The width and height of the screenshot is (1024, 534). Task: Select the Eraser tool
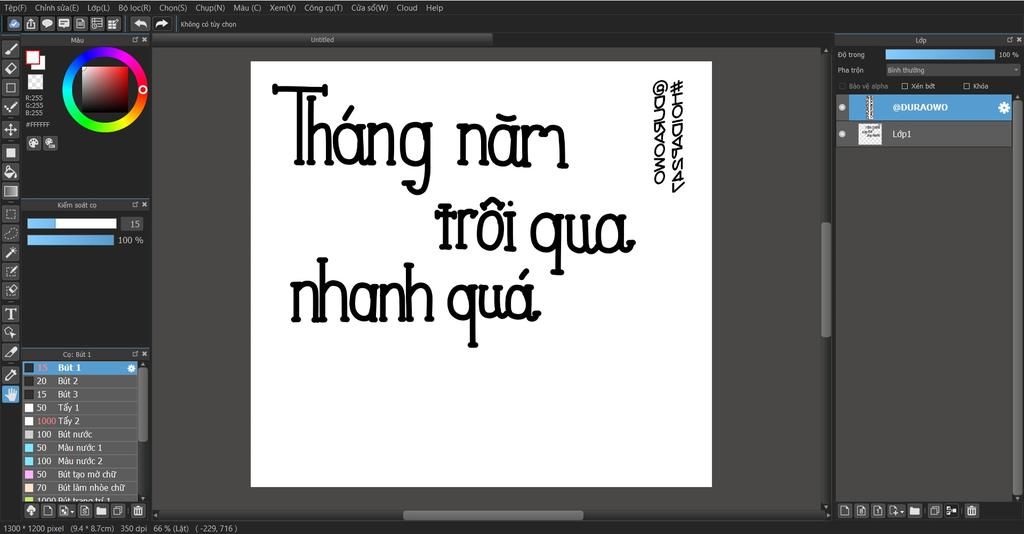click(10, 69)
